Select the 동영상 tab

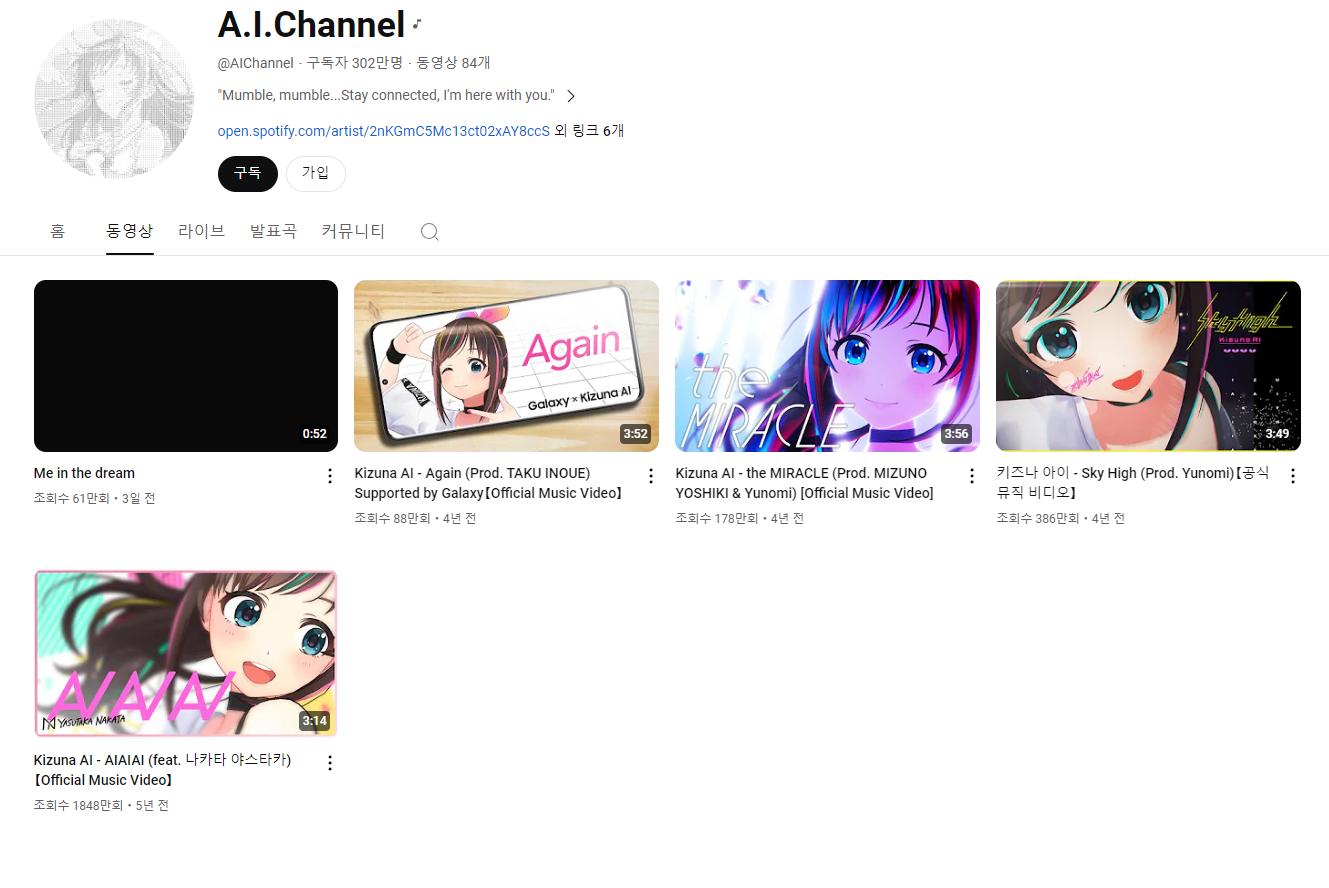pos(130,231)
